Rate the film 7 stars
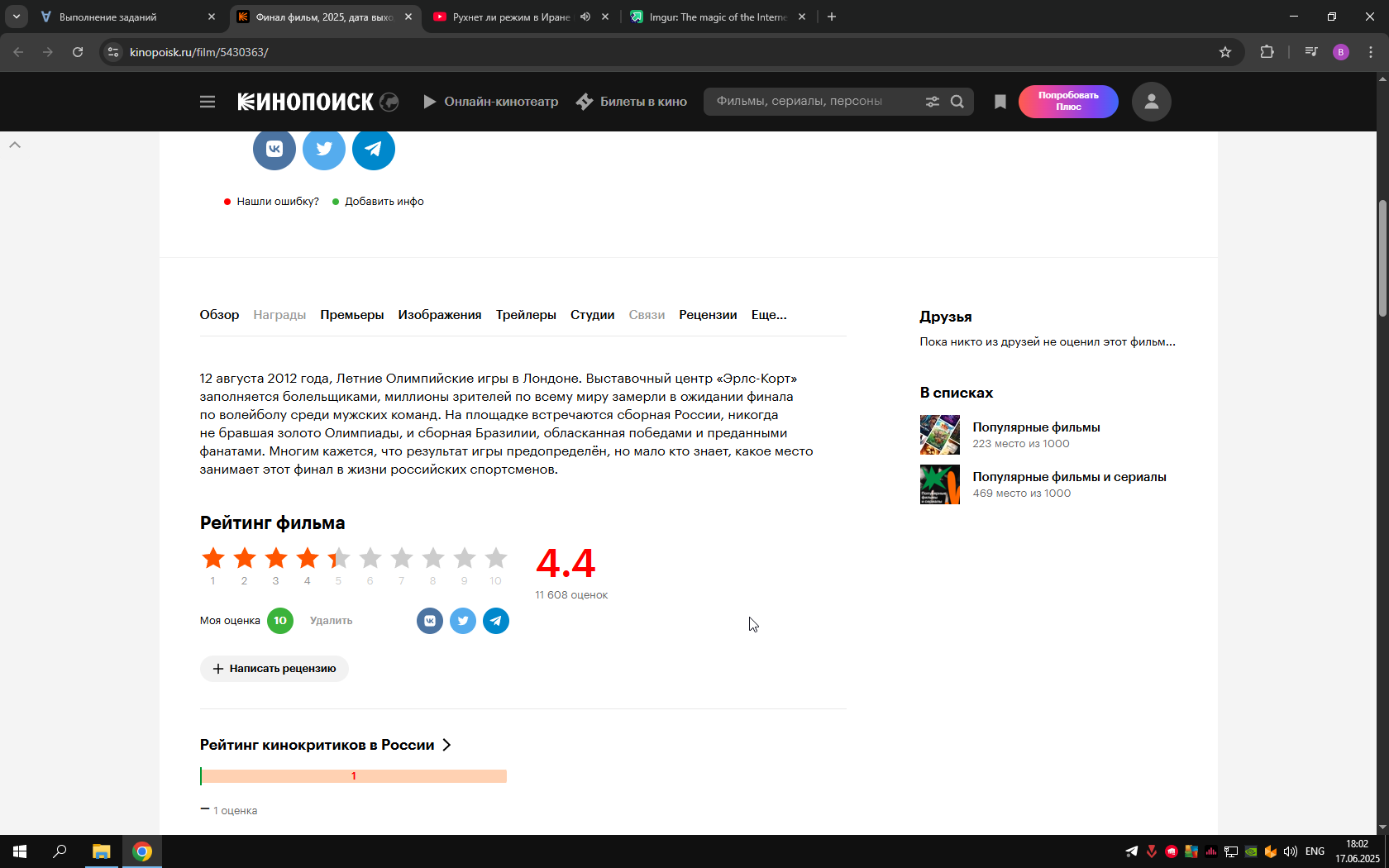This screenshot has width=1389, height=868. [x=402, y=559]
